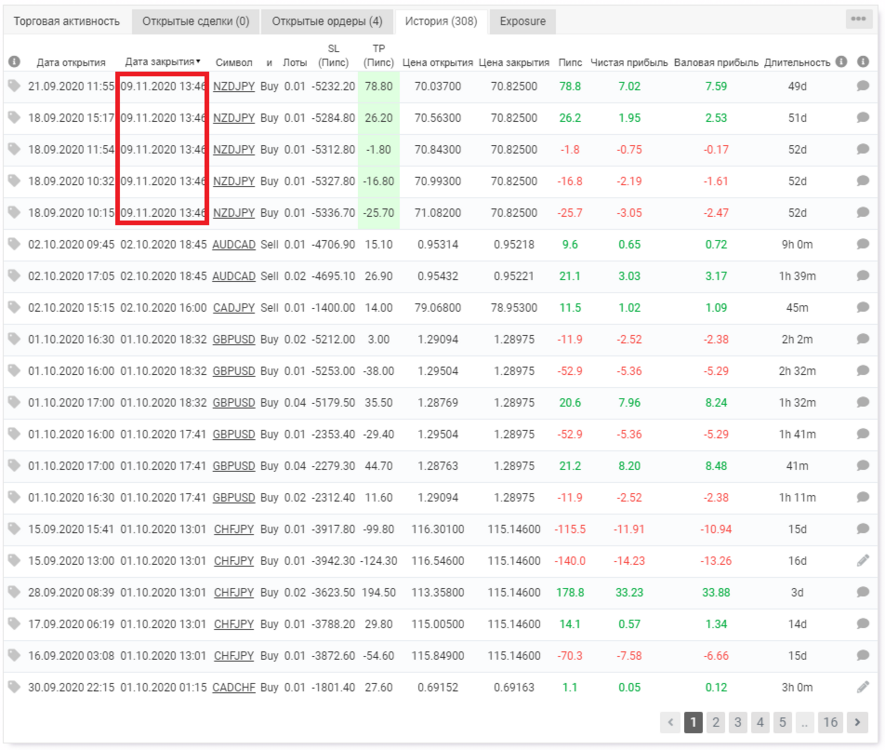Jump to last page 16

click(x=830, y=722)
